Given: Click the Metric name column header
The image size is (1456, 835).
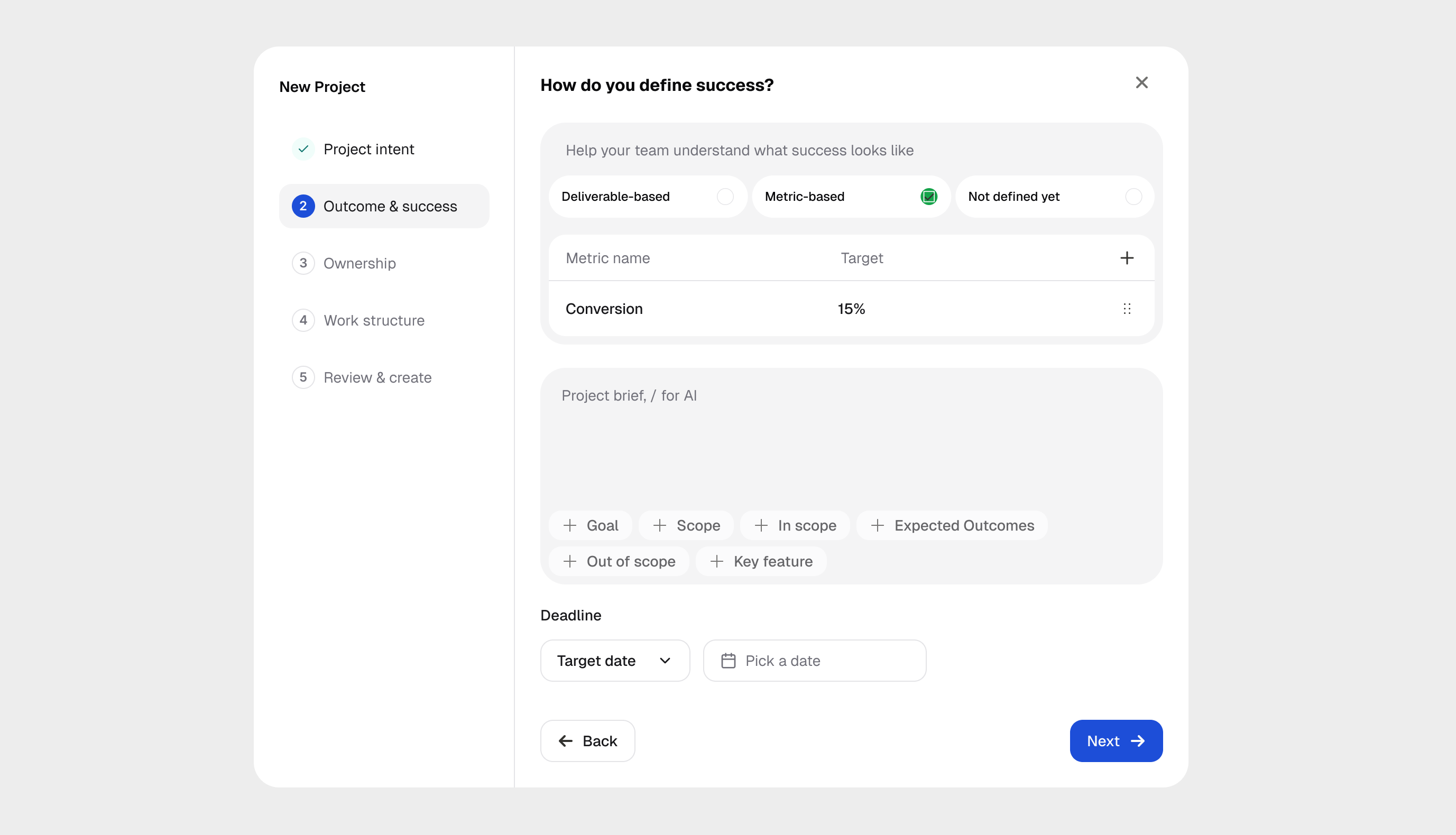Looking at the screenshot, I should coord(607,258).
